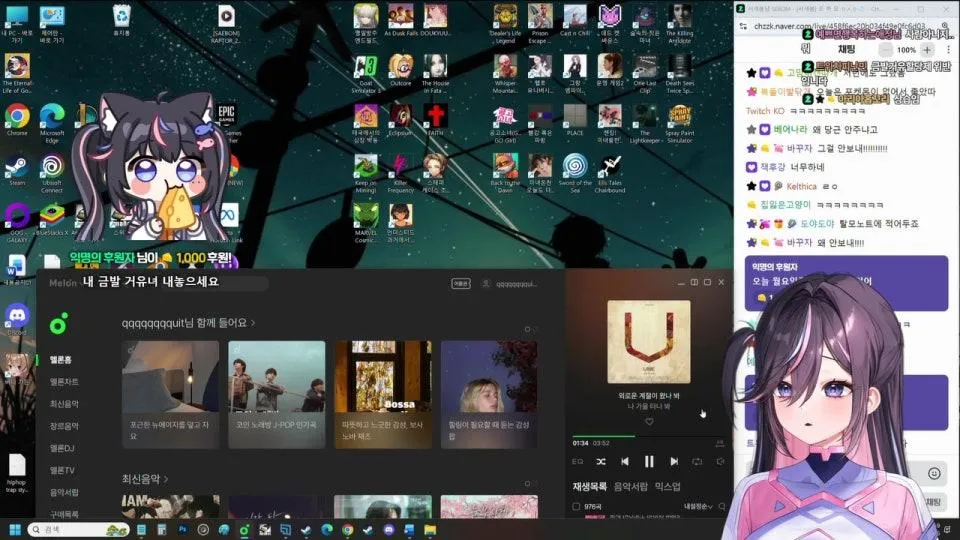Image resolution: width=960 pixels, height=540 pixels.
Task: Select 멜론차트 in the Melon sidebar
Action: [x=64, y=381]
